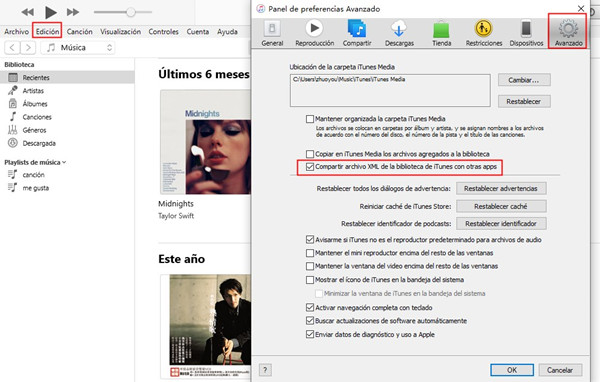Select Recientes in the library sidebar

click(x=67, y=78)
